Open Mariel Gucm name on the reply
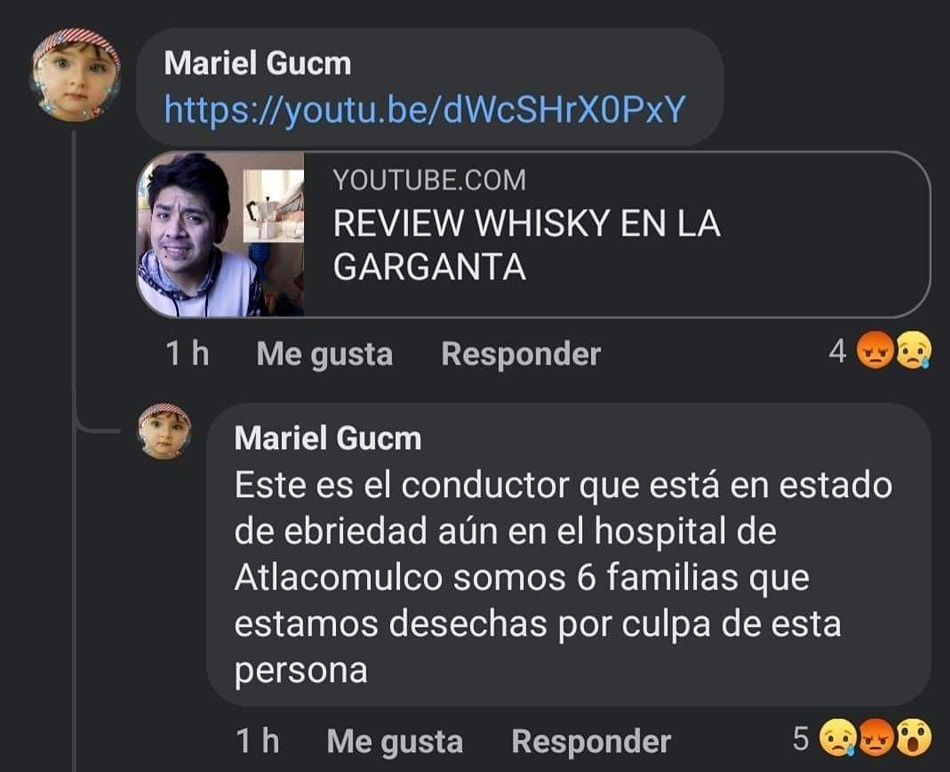Screen dimensions: 950x772 click(328, 438)
